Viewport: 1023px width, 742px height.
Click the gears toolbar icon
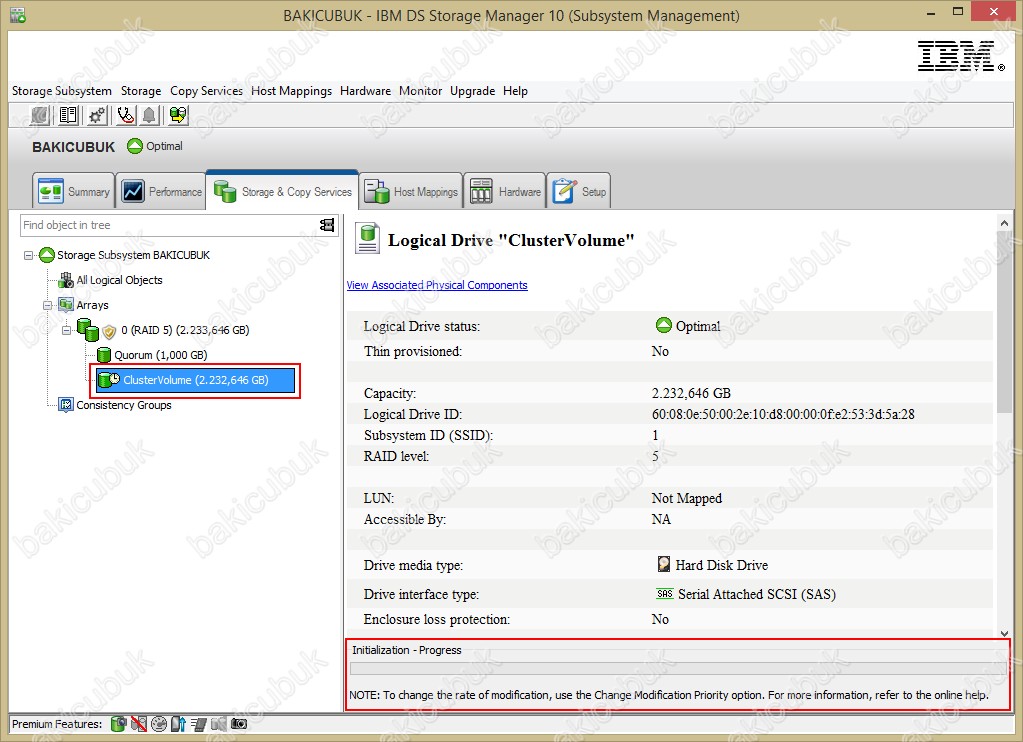(x=97, y=116)
